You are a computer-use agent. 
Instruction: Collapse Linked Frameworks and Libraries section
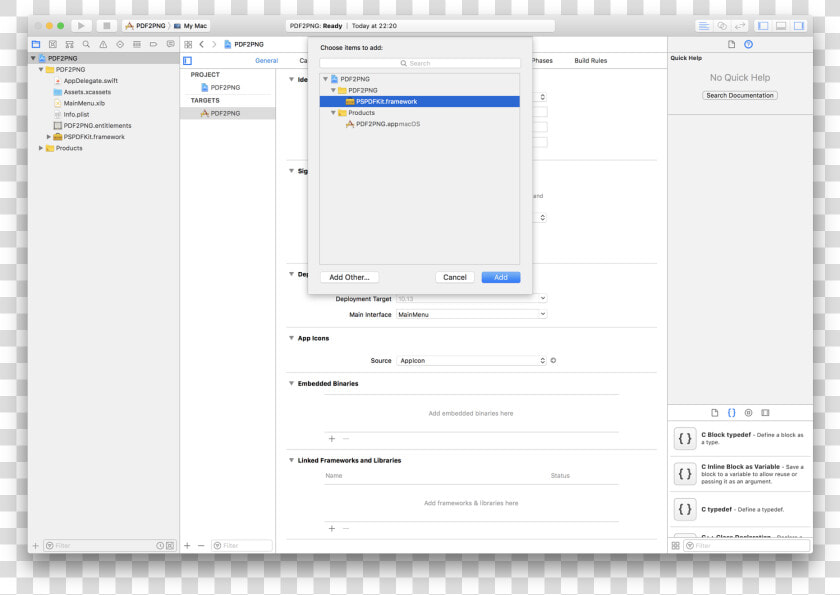click(291, 460)
